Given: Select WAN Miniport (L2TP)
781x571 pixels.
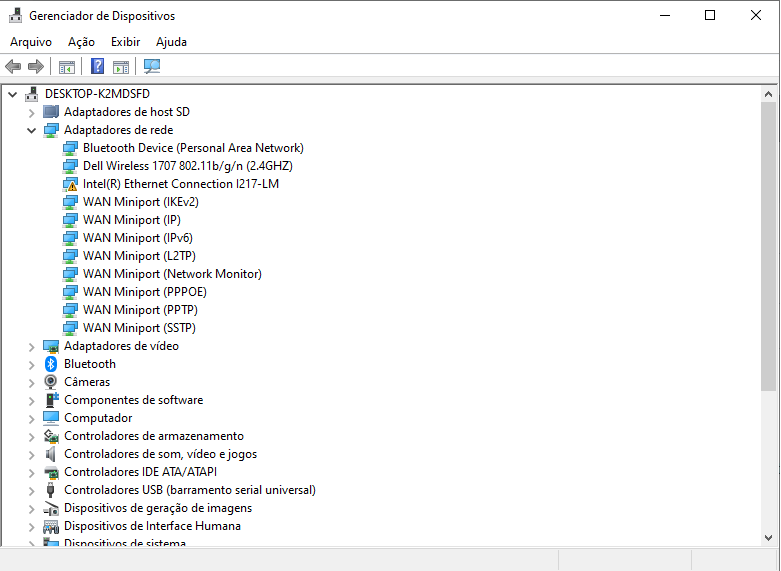Looking at the screenshot, I should [139, 256].
